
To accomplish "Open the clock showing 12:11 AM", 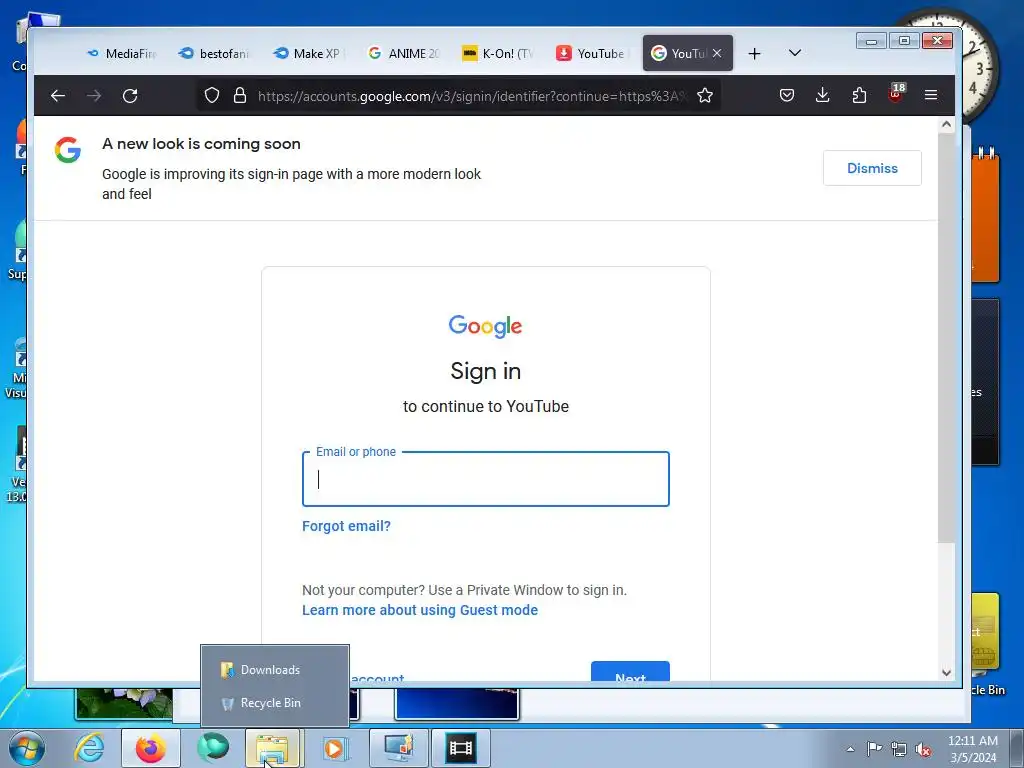I will pyautogui.click(x=972, y=749).
